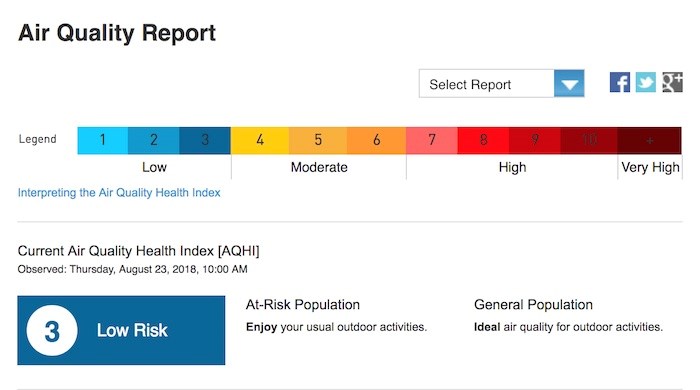Viewport: 700px width, 390px height.
Task: Open the Select Report dropdown arrow
Action: tap(569, 83)
